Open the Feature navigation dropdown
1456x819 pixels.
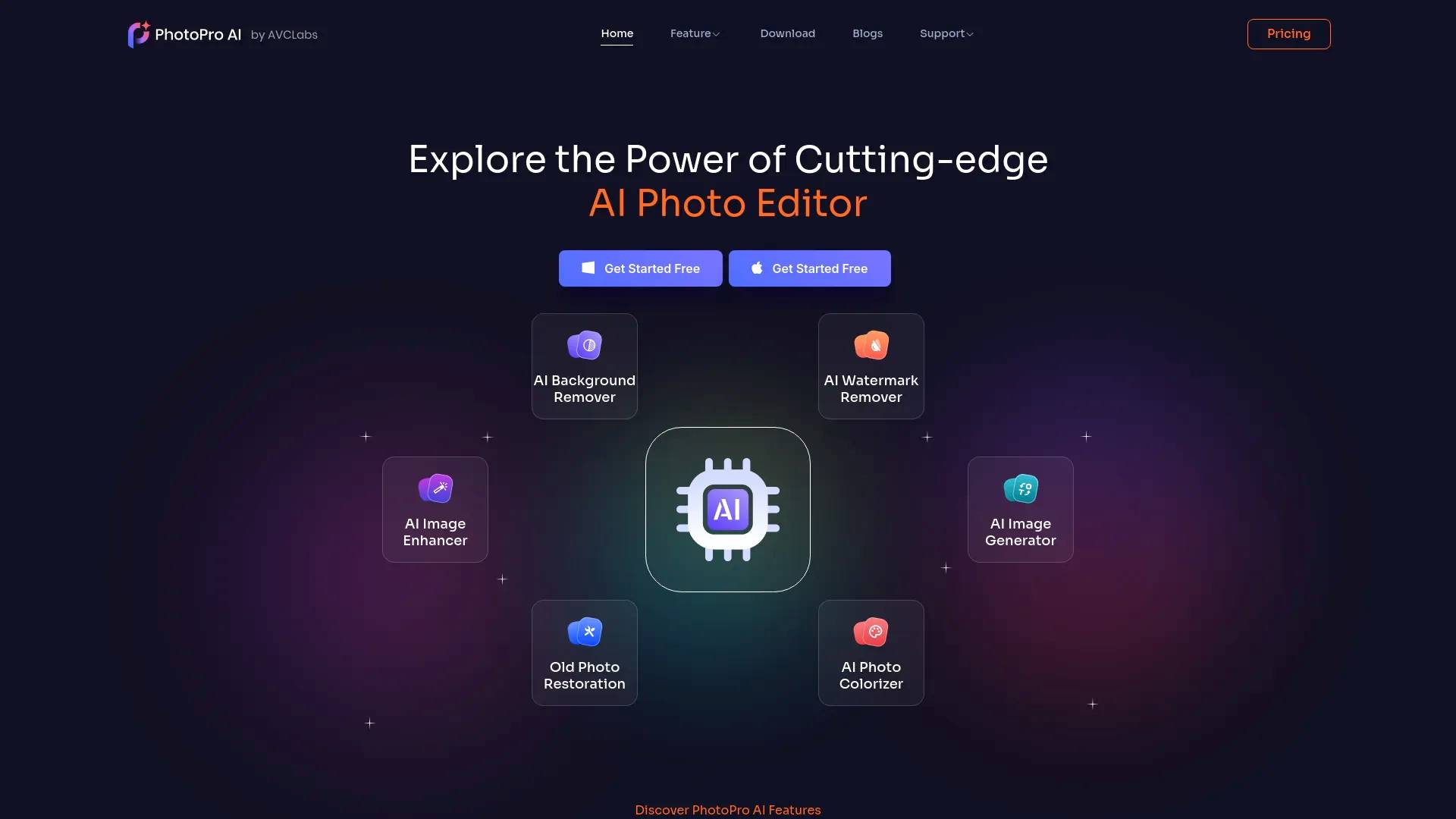point(693,33)
